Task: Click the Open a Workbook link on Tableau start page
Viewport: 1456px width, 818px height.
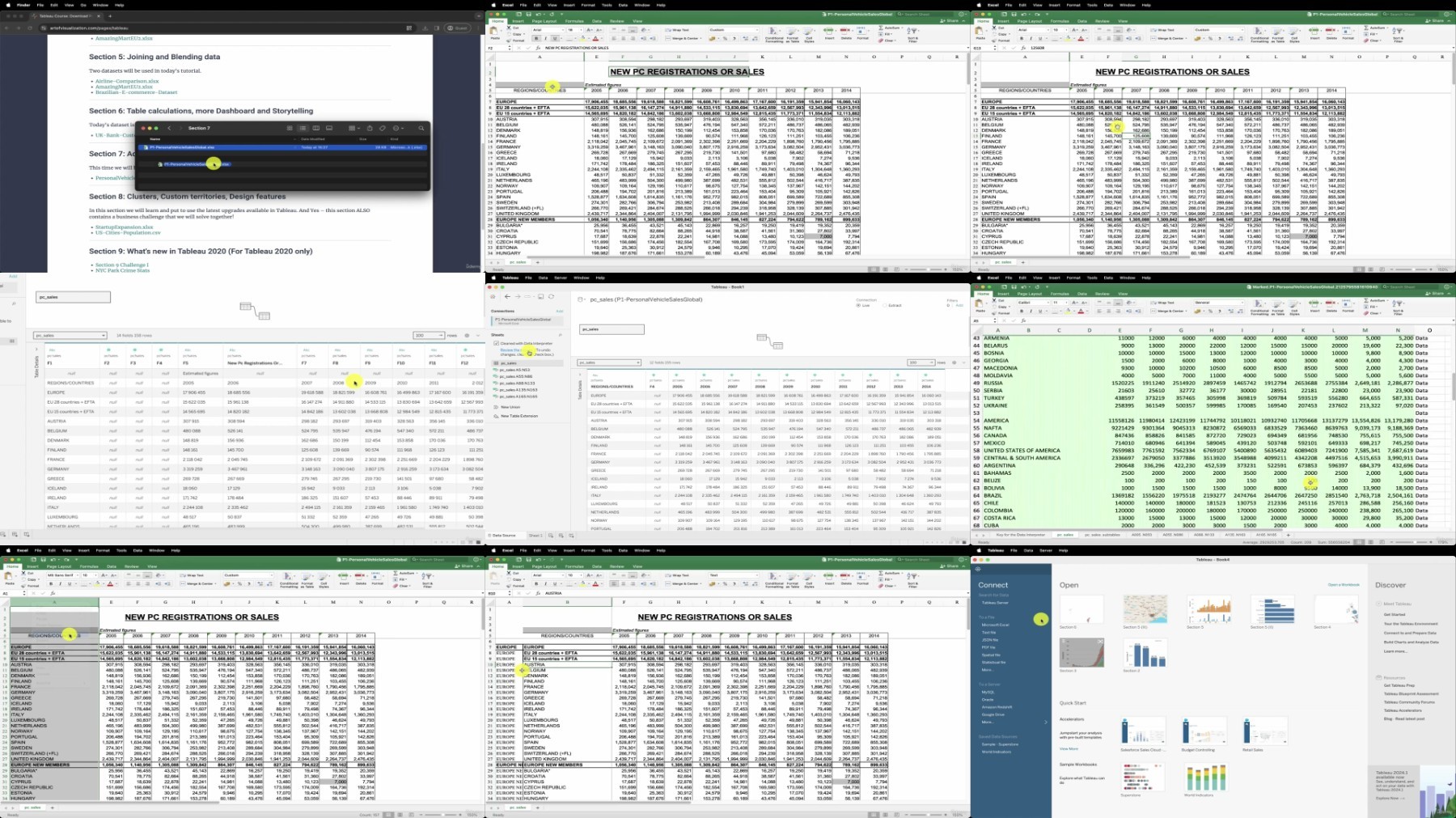Action: point(1344,584)
